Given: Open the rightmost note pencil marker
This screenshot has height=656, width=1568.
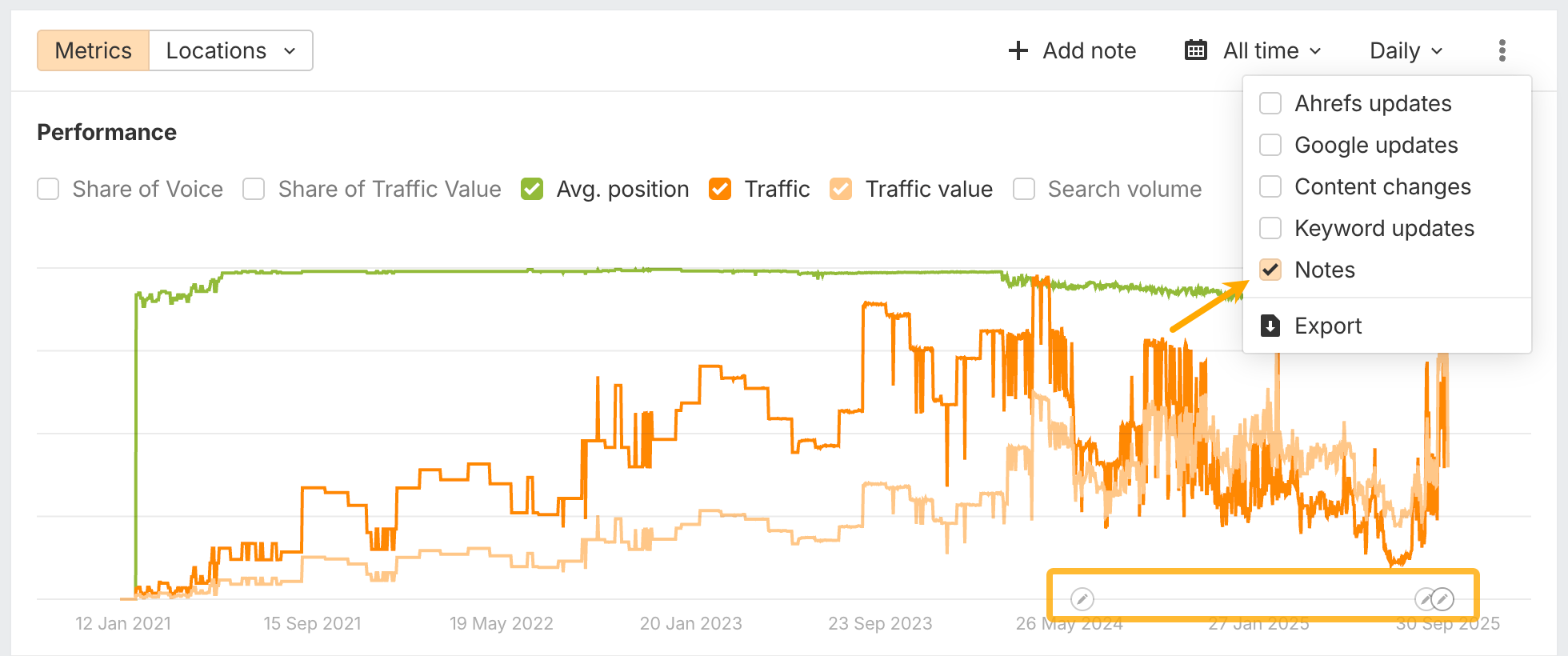Looking at the screenshot, I should pos(1442,598).
